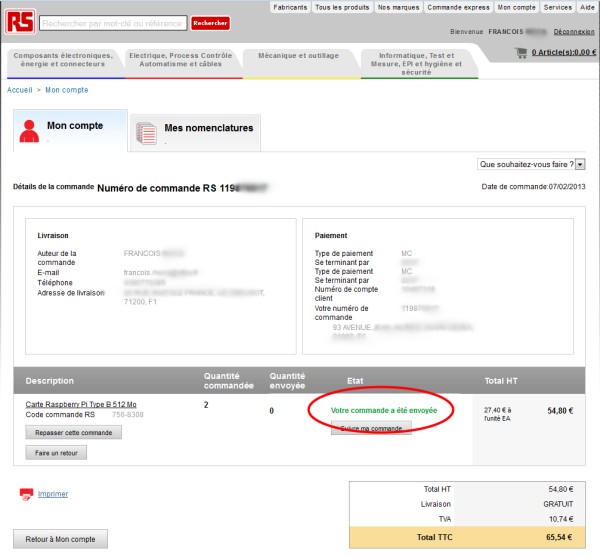Click the Total HT column header
Screen dimensions: 600x558
click(x=501, y=381)
